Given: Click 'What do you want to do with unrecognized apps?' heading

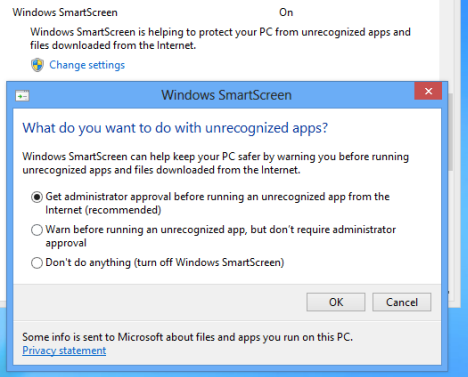Looking at the screenshot, I should click(175, 128).
